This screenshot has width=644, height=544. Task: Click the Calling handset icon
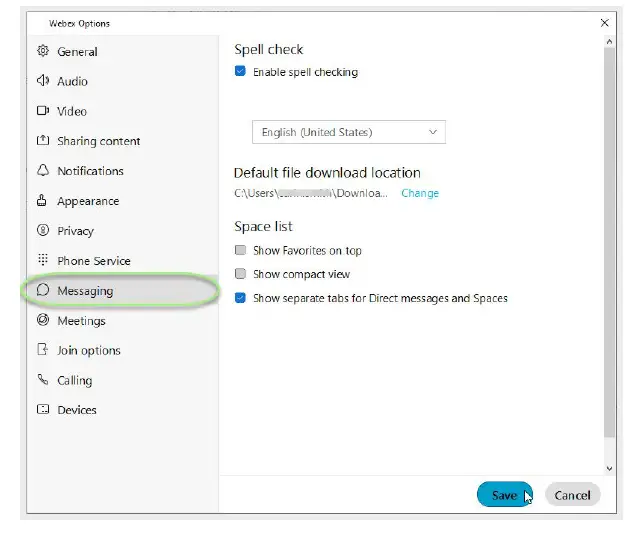[x=43, y=379]
